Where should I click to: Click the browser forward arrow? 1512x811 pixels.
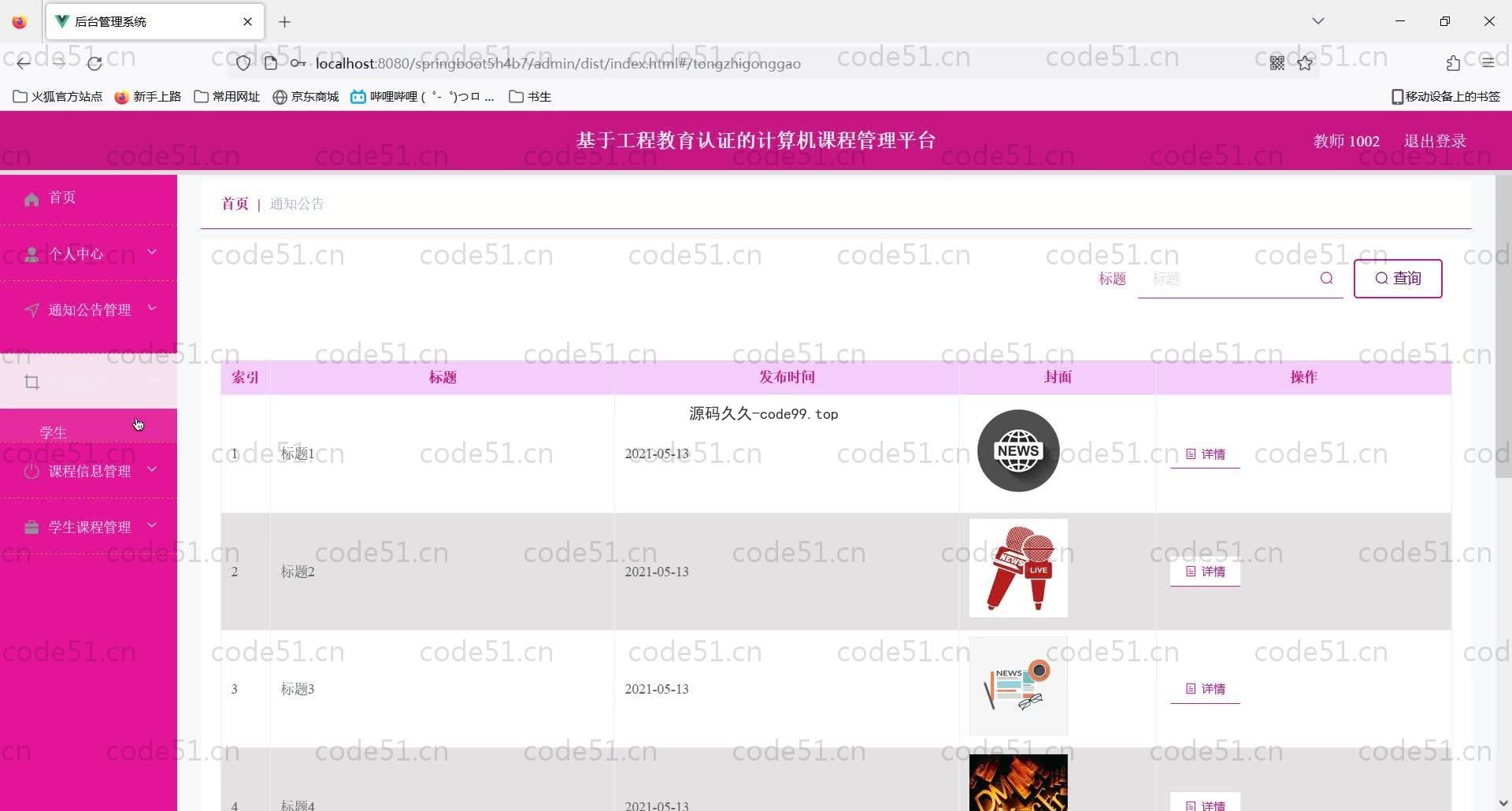point(59,63)
